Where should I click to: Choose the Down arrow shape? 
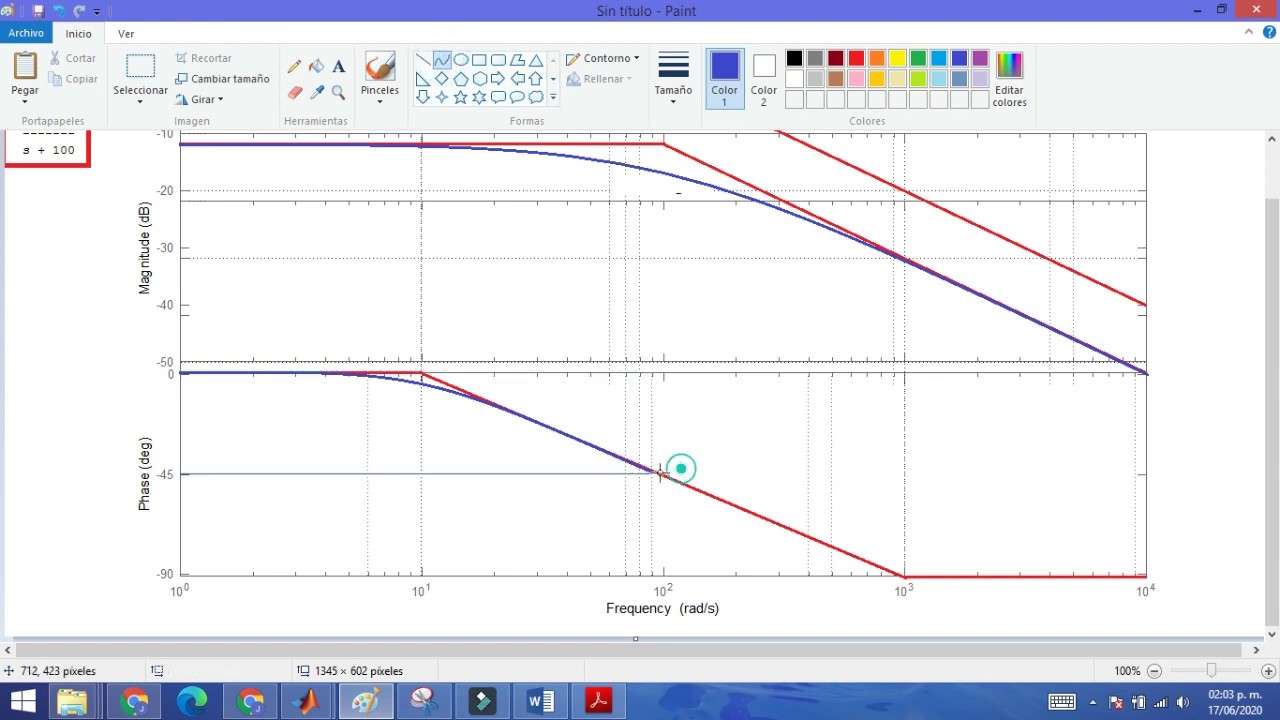pyautogui.click(x=423, y=97)
